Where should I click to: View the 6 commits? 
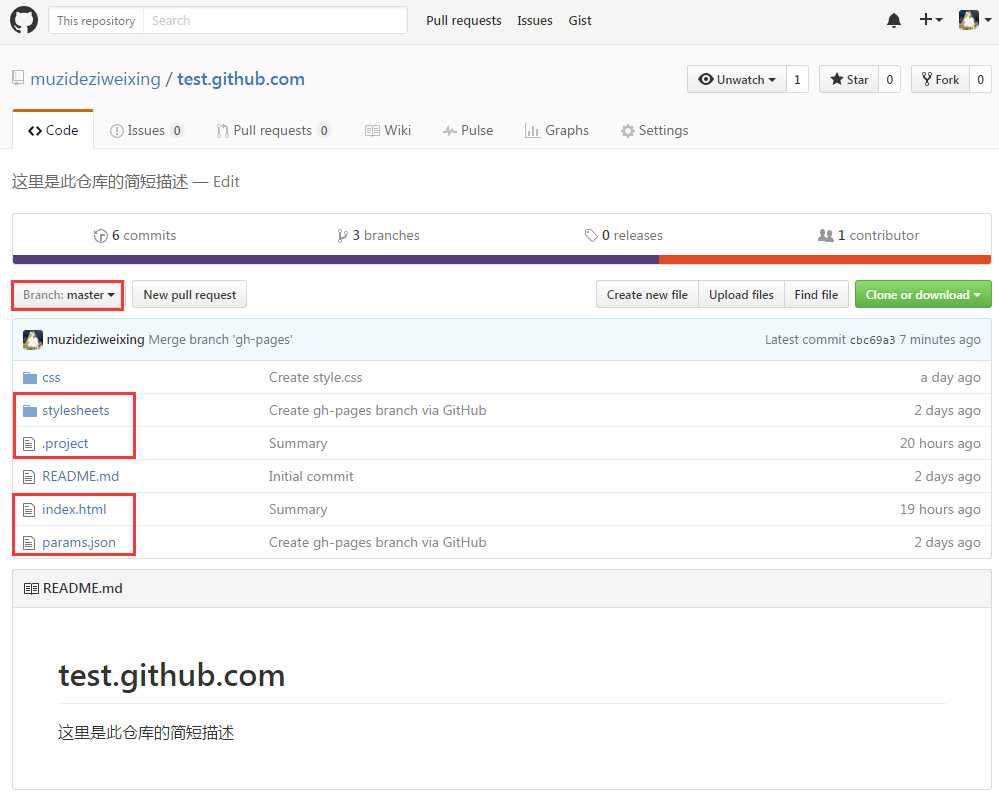[135, 235]
